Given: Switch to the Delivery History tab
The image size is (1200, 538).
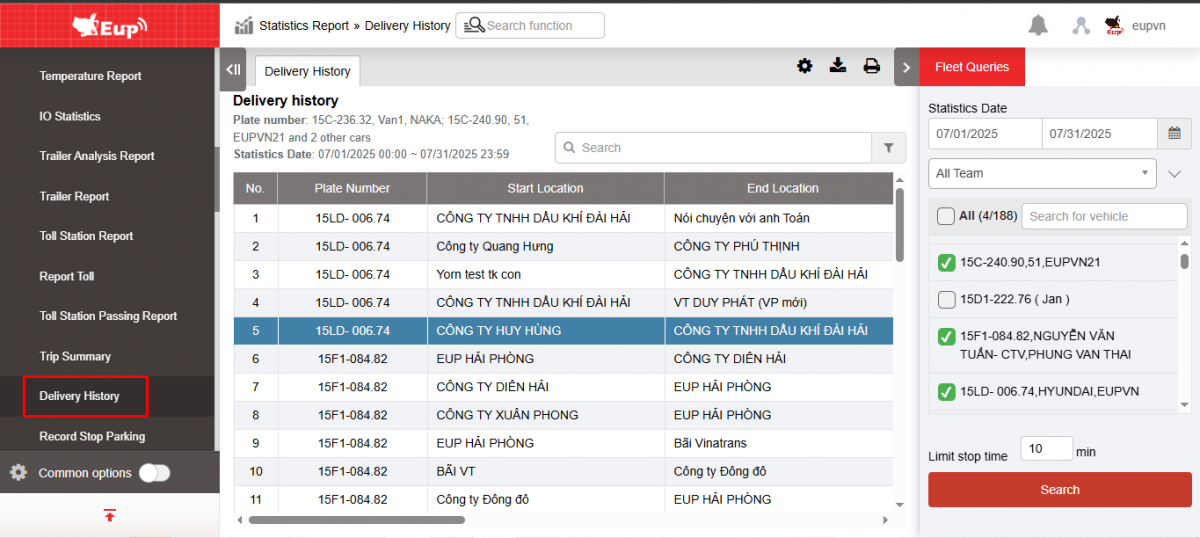Looking at the screenshot, I should pyautogui.click(x=307, y=71).
